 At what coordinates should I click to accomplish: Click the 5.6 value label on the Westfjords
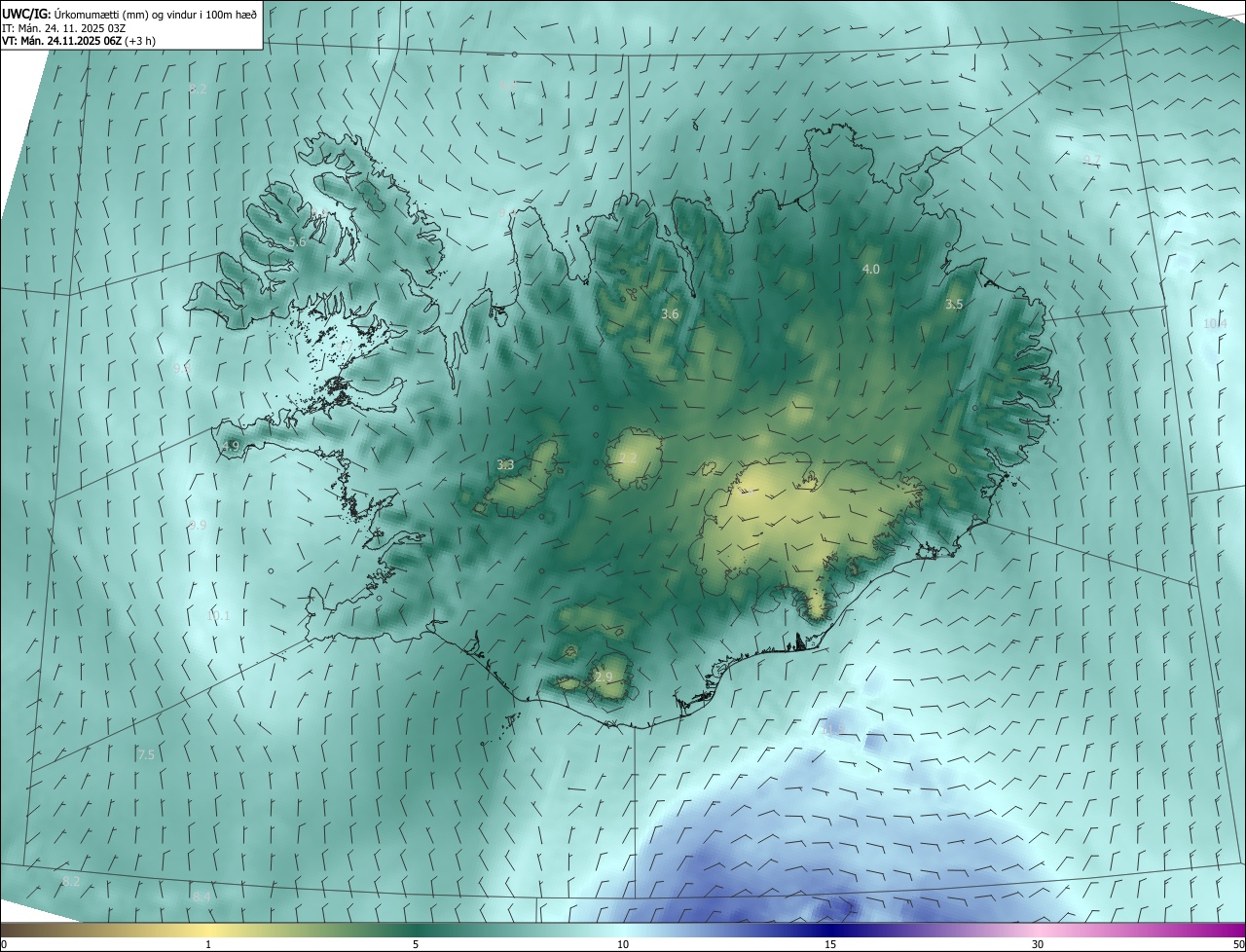[298, 241]
